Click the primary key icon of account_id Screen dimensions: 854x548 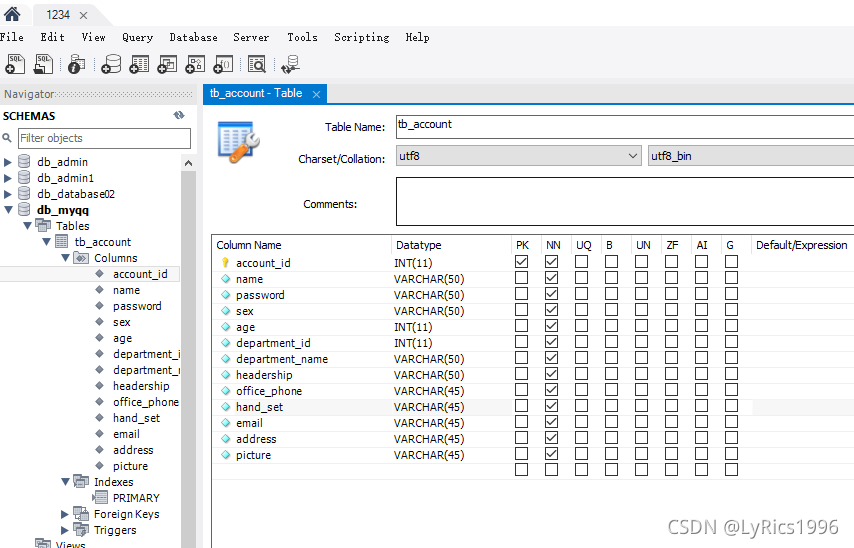(x=225, y=263)
